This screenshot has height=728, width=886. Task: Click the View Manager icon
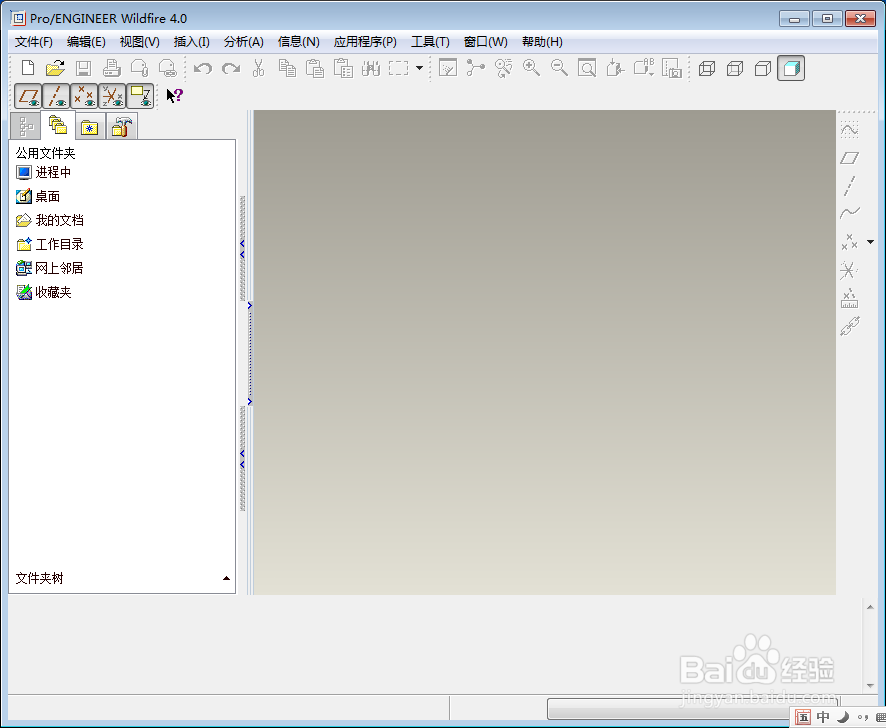(672, 68)
